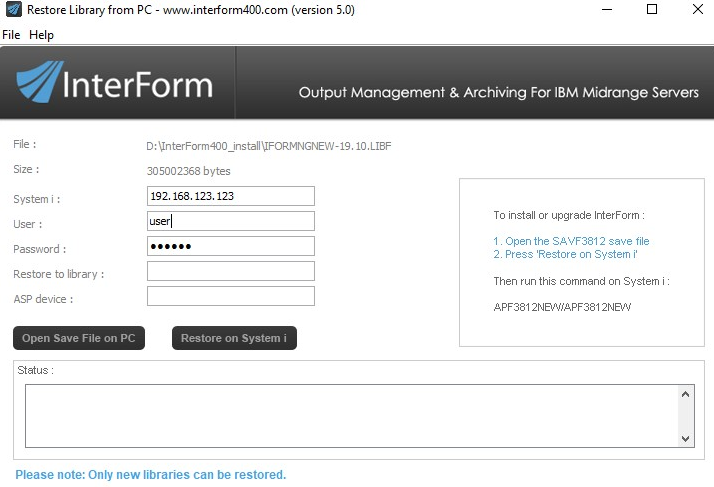Click 'Output Management & Archiving' banner text
The height and width of the screenshot is (487, 714).
point(499,92)
